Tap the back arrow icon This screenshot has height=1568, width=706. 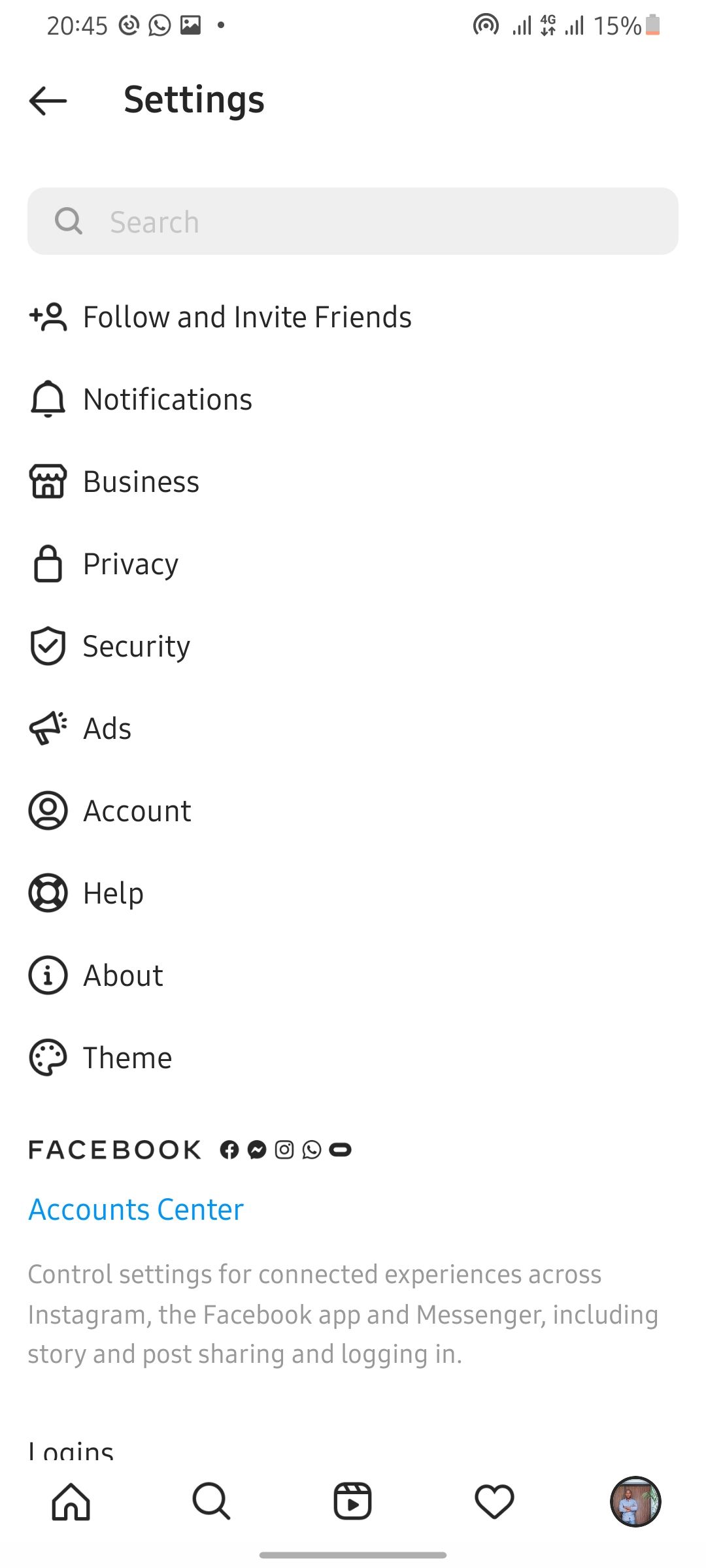[48, 101]
